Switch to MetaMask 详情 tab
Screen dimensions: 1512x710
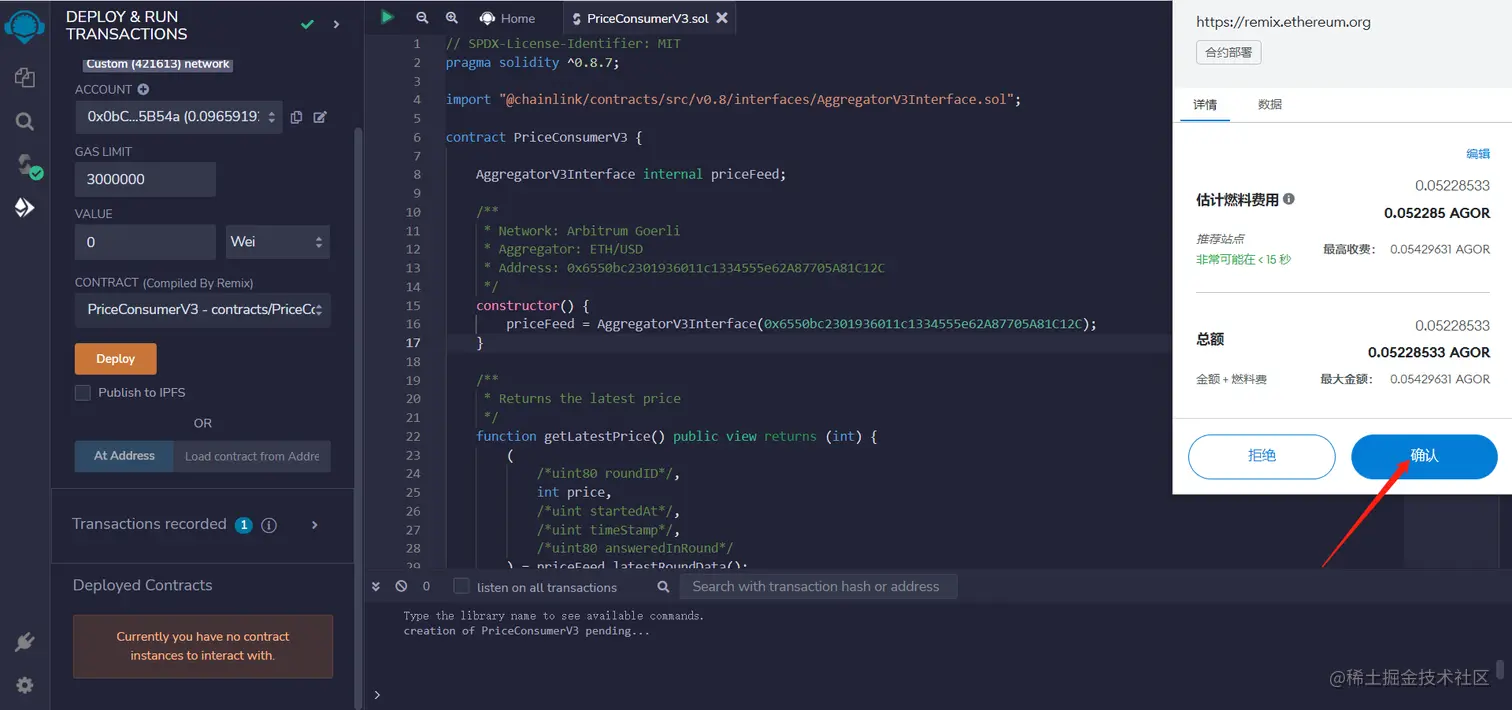(1205, 104)
